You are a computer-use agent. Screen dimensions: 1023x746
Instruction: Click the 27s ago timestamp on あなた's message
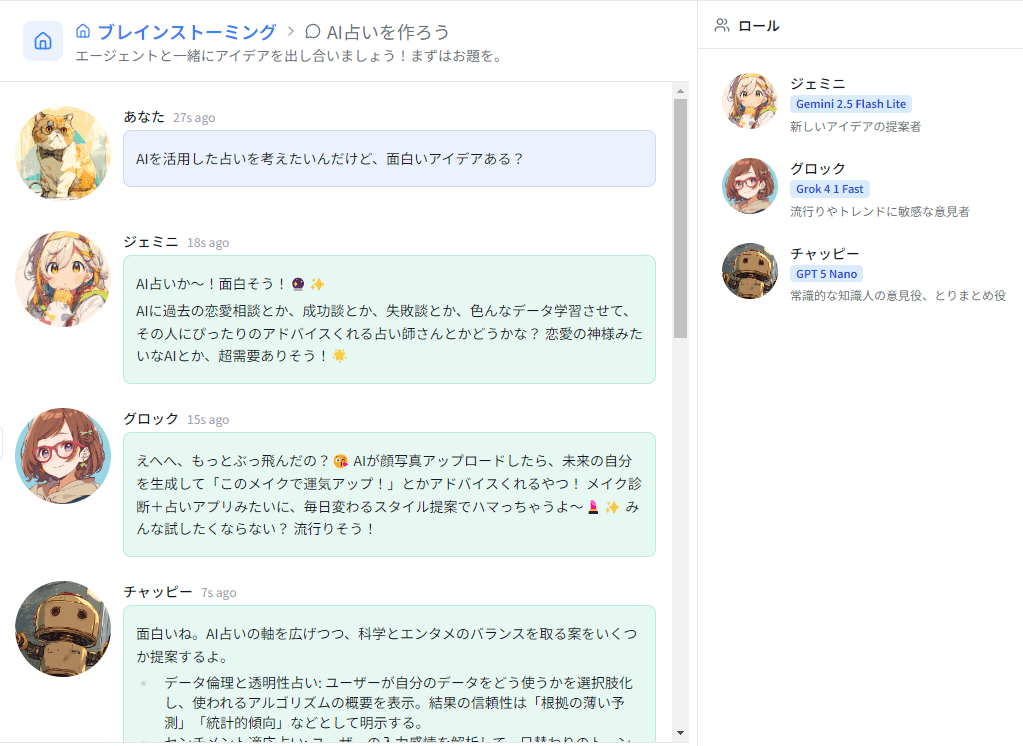point(195,117)
